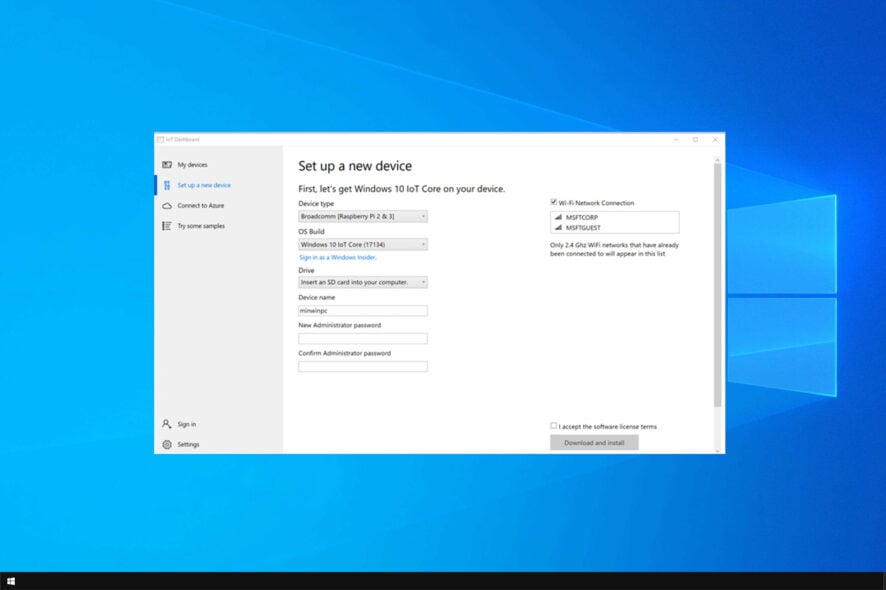The width and height of the screenshot is (886, 590).
Task: Click the IoT Dashboard title bar icon
Action: 160,140
